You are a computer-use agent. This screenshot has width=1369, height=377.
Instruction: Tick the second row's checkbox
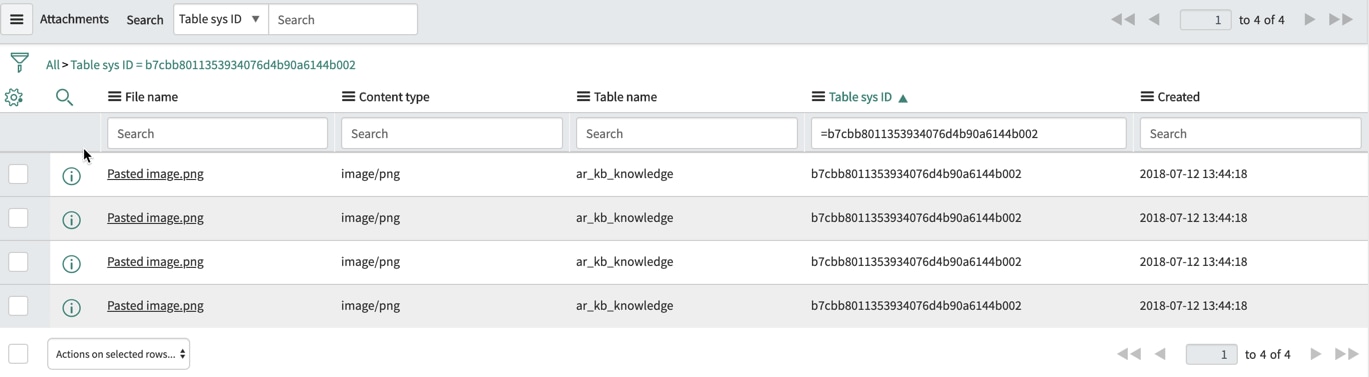click(18, 218)
